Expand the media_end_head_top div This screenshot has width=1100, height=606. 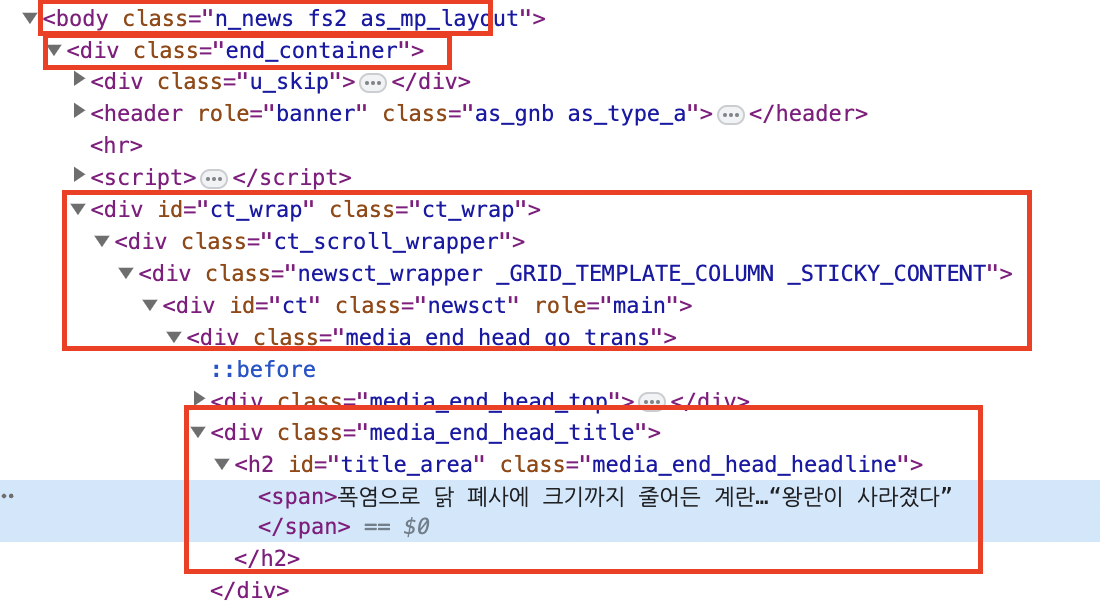[x=199, y=399]
